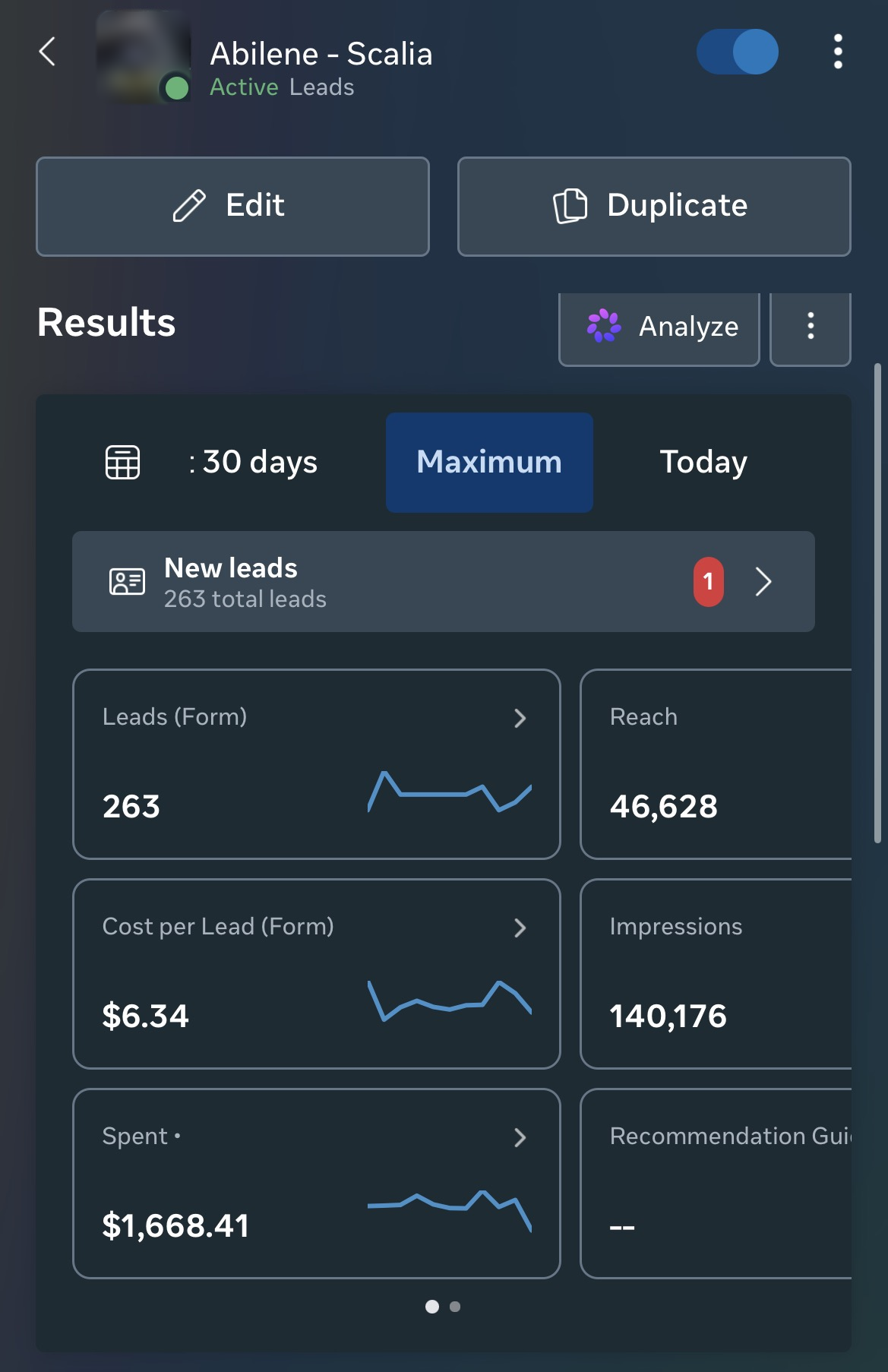Toggle the Abilene - Scalia campaign switch
888x1372 pixels.
[x=737, y=52]
